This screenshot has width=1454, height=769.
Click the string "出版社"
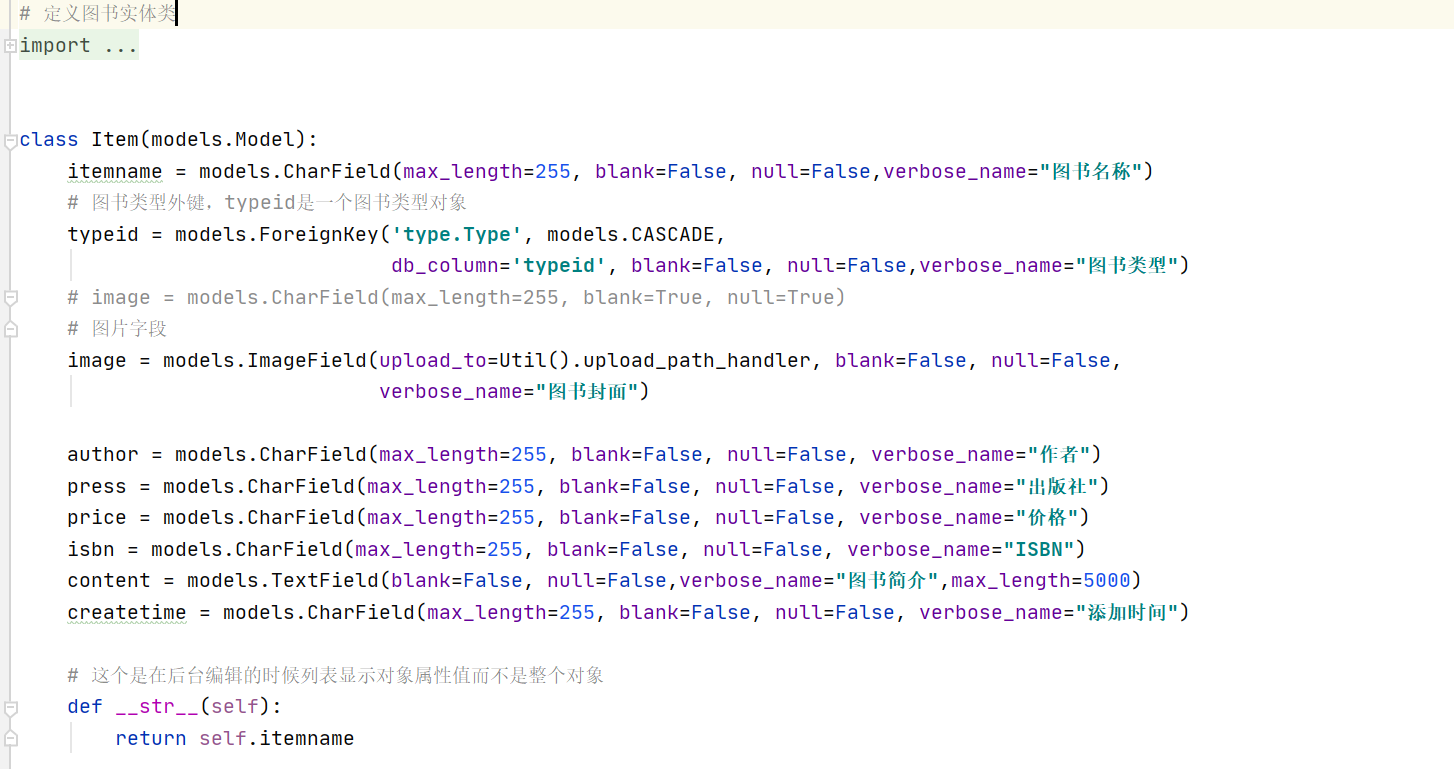coord(1058,487)
